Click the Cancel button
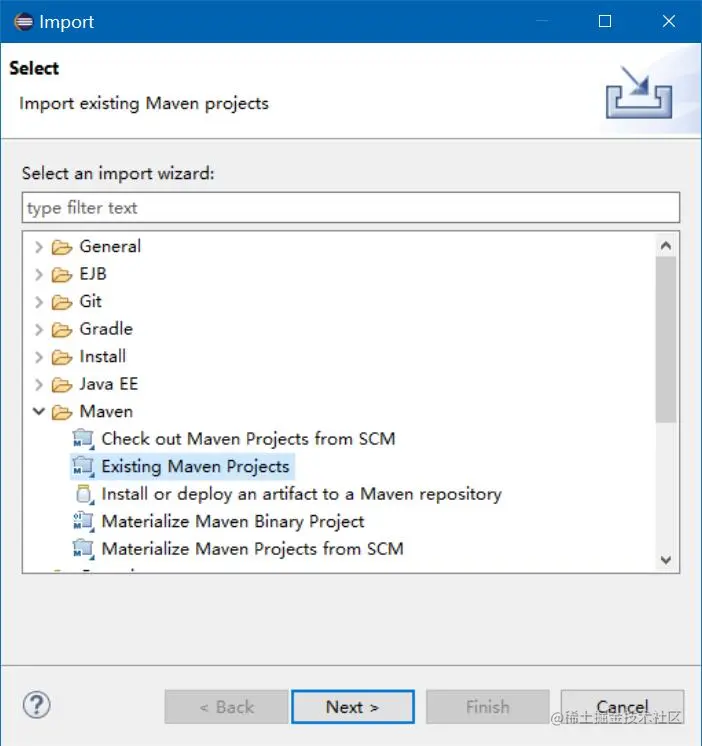The height and width of the screenshot is (746, 702). pos(623,707)
